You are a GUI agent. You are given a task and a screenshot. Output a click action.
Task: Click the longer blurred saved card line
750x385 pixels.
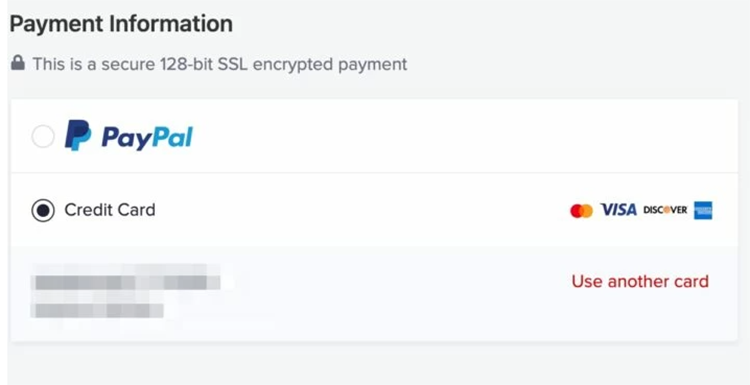click(x=127, y=283)
